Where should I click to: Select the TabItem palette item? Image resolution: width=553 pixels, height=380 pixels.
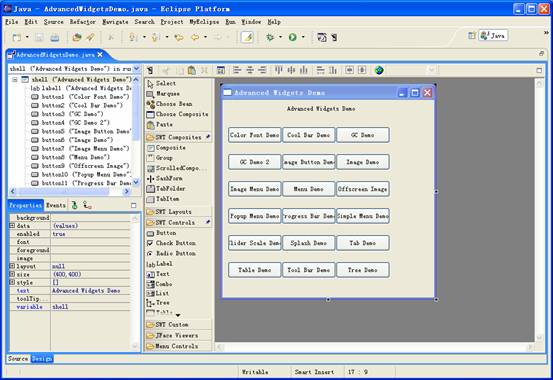(x=163, y=199)
